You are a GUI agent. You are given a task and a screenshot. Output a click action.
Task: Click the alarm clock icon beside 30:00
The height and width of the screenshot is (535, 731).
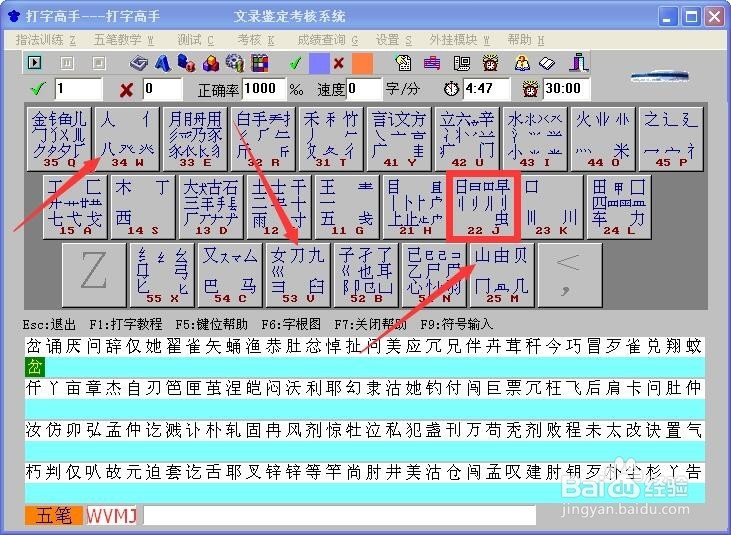[531, 89]
